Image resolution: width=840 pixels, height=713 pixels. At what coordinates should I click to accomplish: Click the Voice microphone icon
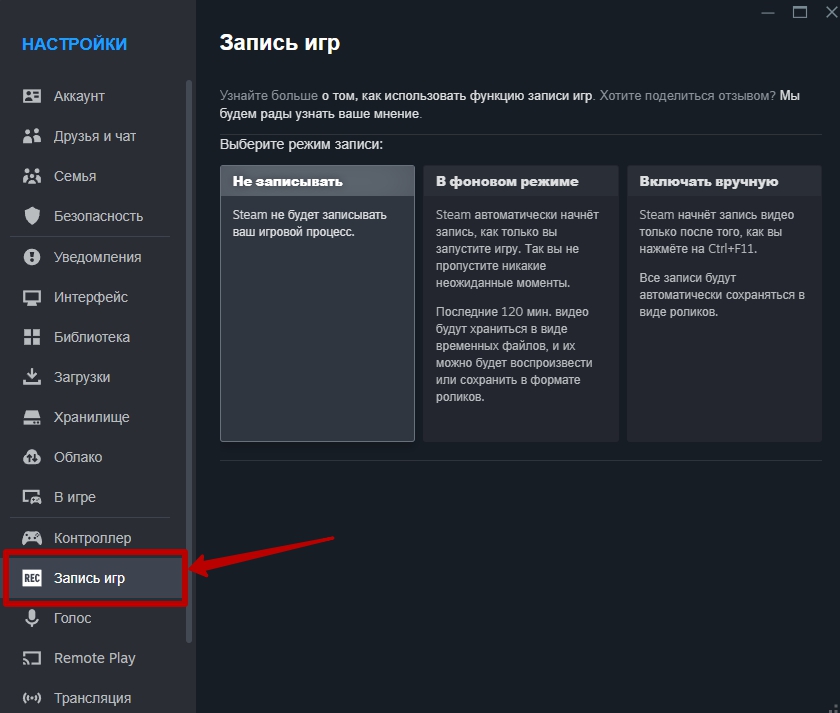(x=32, y=618)
